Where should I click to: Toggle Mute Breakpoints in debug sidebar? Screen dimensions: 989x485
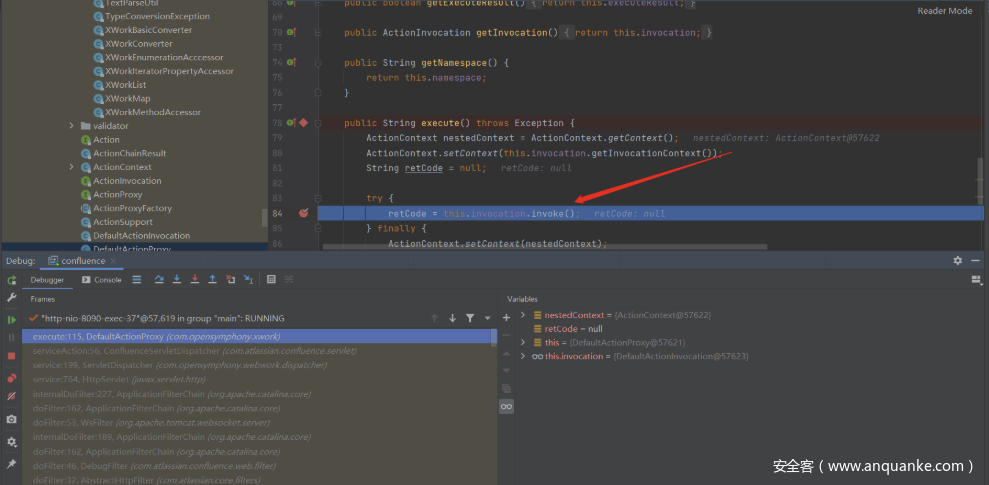coord(11,398)
